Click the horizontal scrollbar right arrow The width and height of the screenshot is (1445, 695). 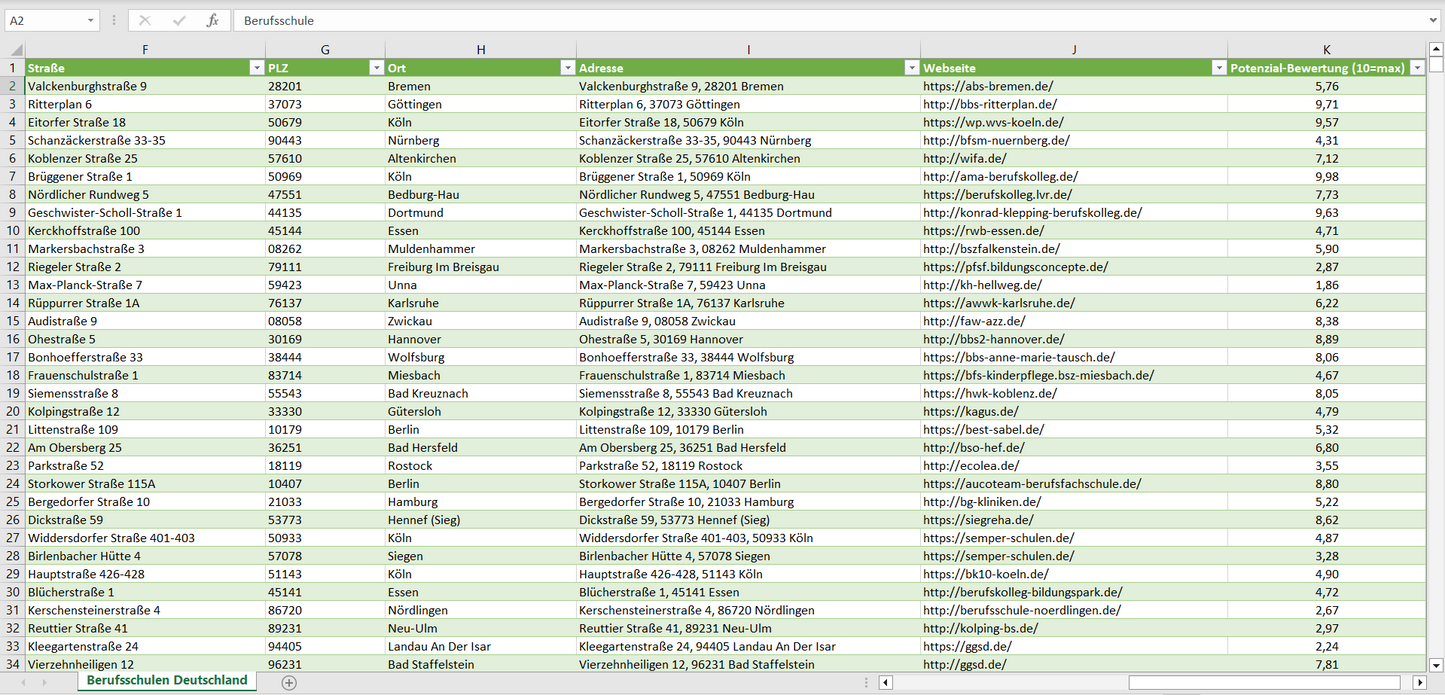pyautogui.click(x=1419, y=682)
